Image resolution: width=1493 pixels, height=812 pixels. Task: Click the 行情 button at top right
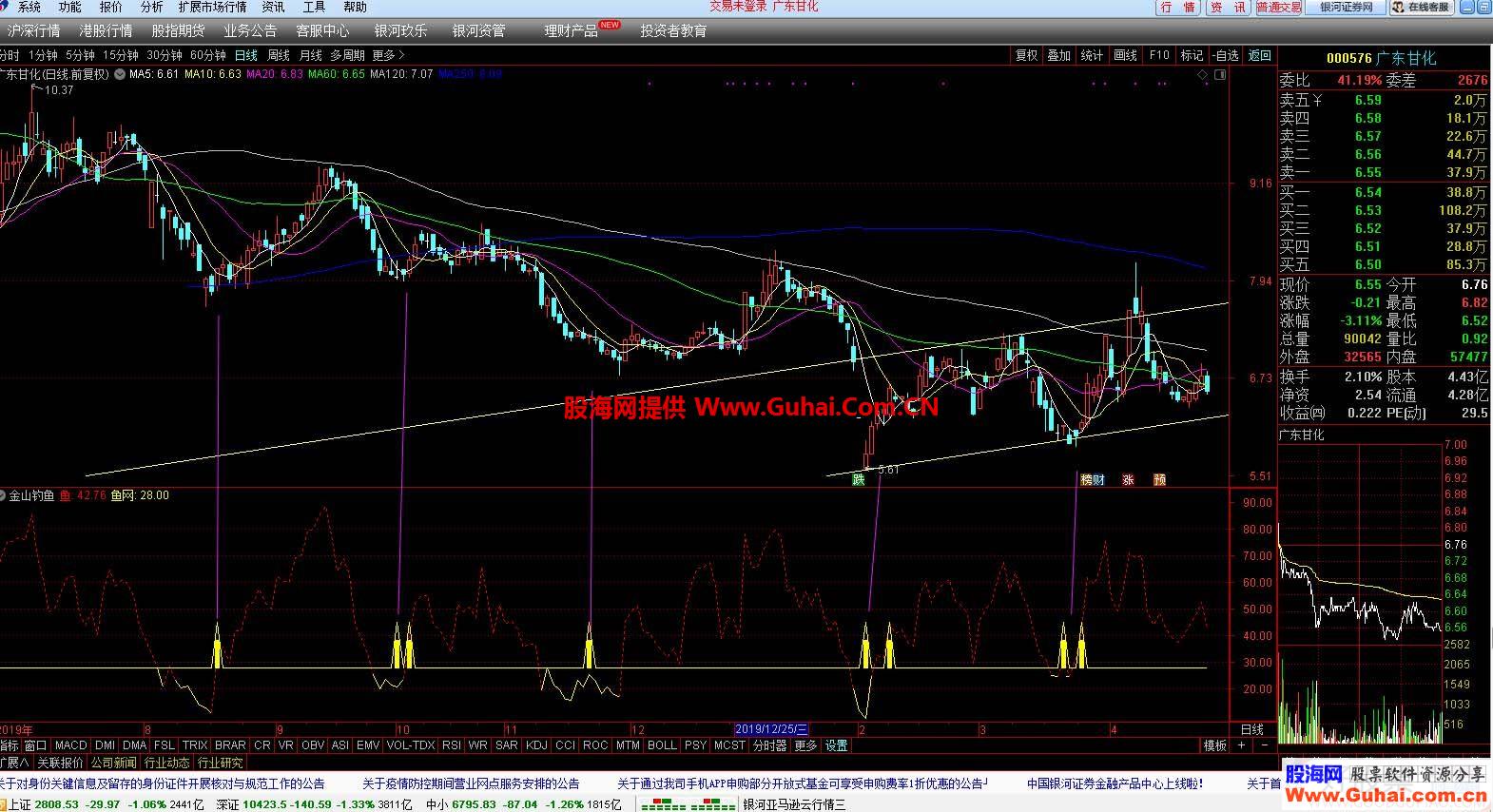click(1179, 7)
